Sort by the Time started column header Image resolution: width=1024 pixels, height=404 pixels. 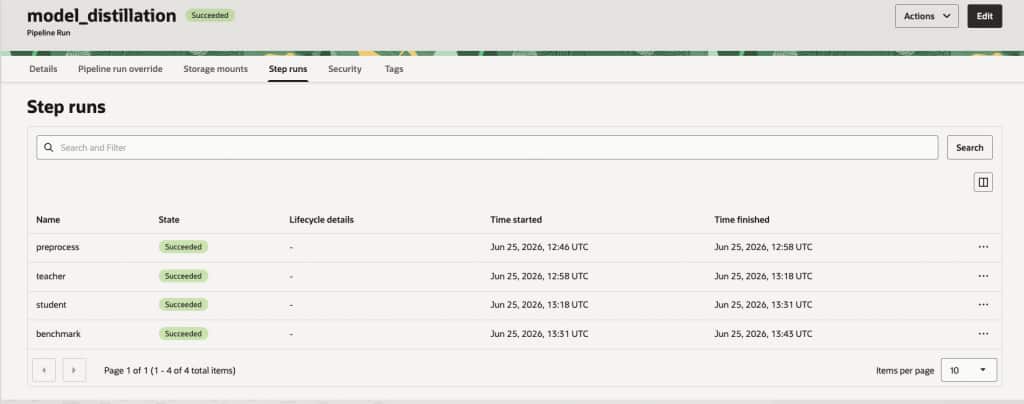[516, 220]
